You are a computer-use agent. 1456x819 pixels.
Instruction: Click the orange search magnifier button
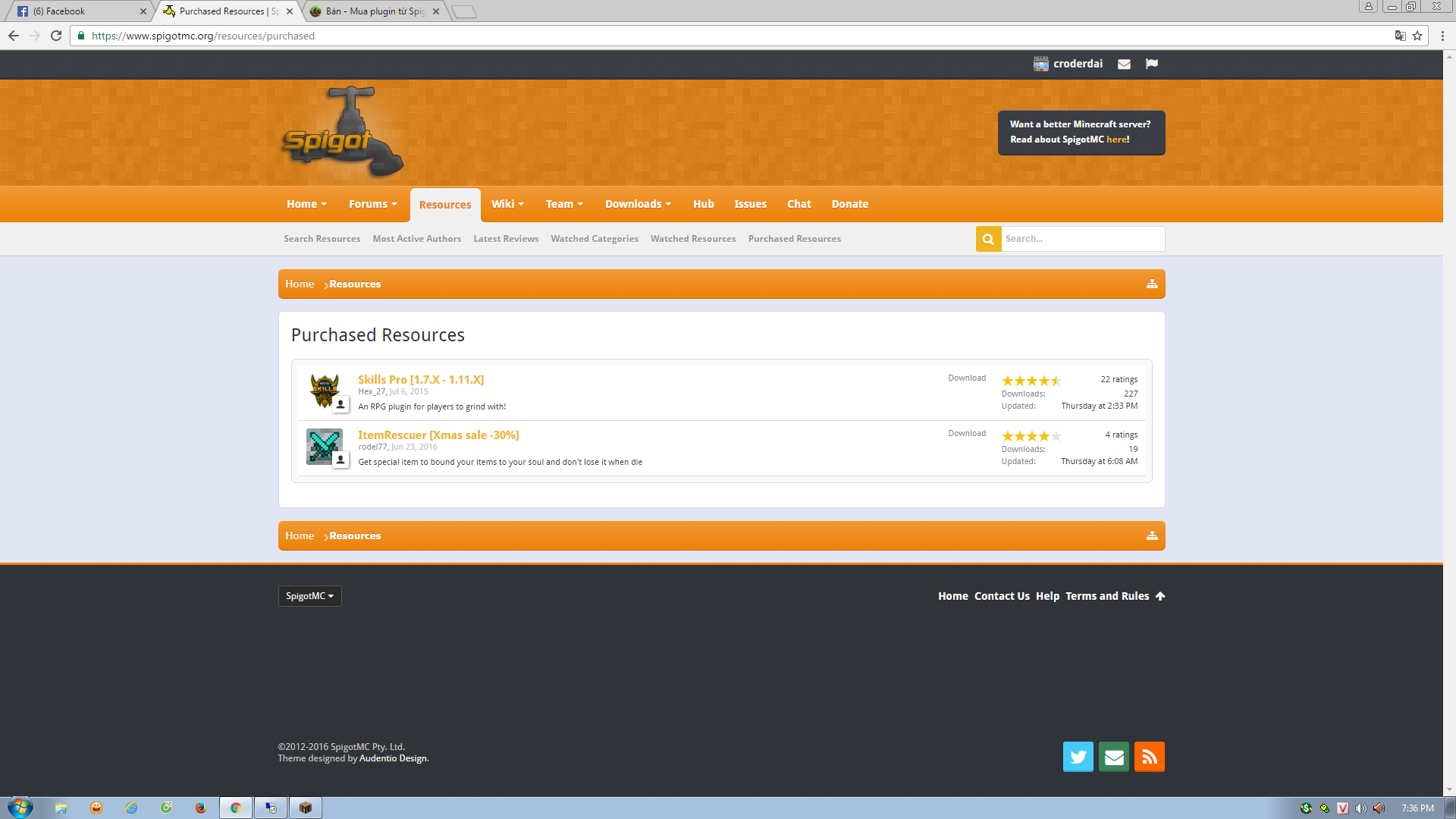pos(988,239)
